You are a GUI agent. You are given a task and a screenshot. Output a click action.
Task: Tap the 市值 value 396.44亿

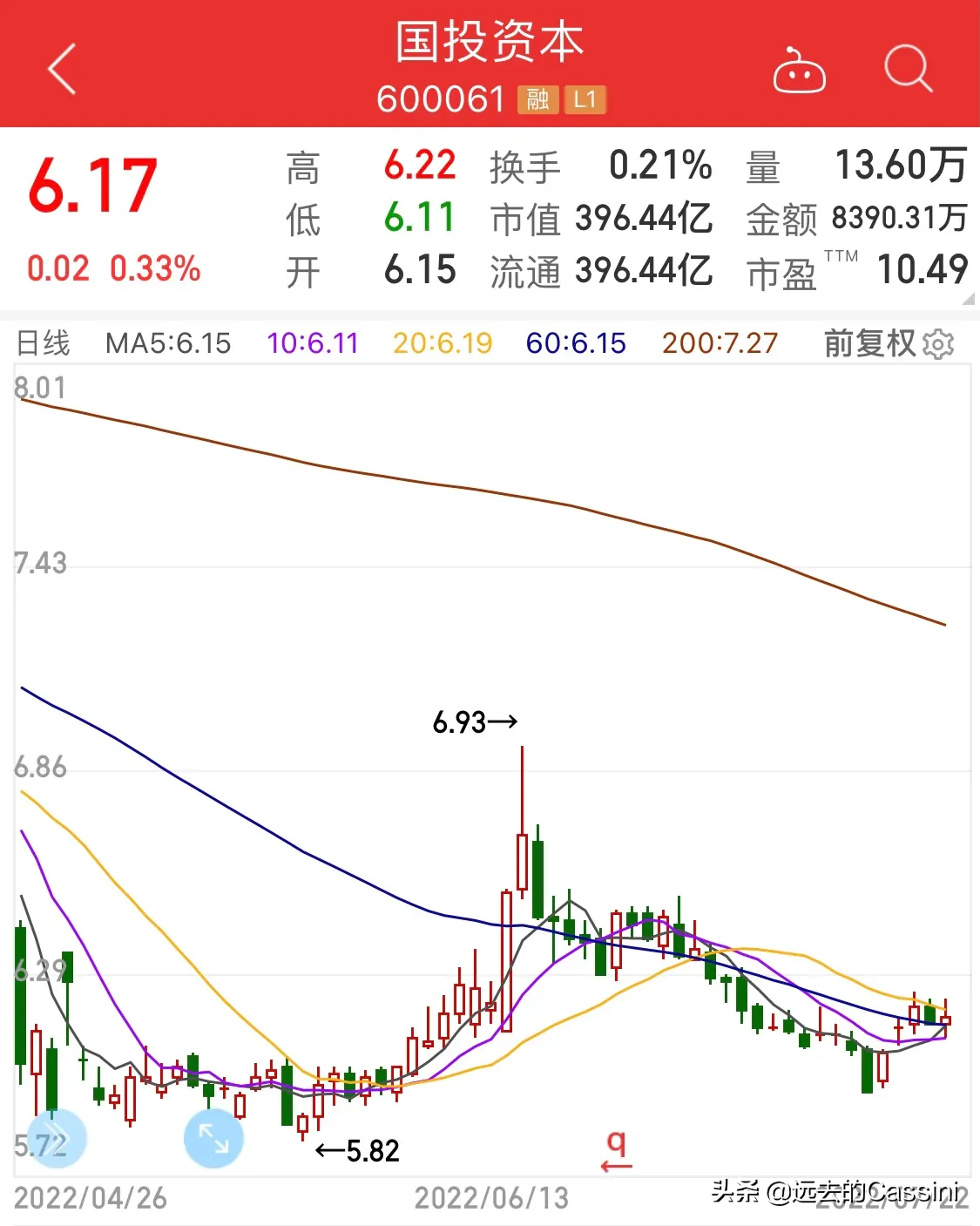644,219
